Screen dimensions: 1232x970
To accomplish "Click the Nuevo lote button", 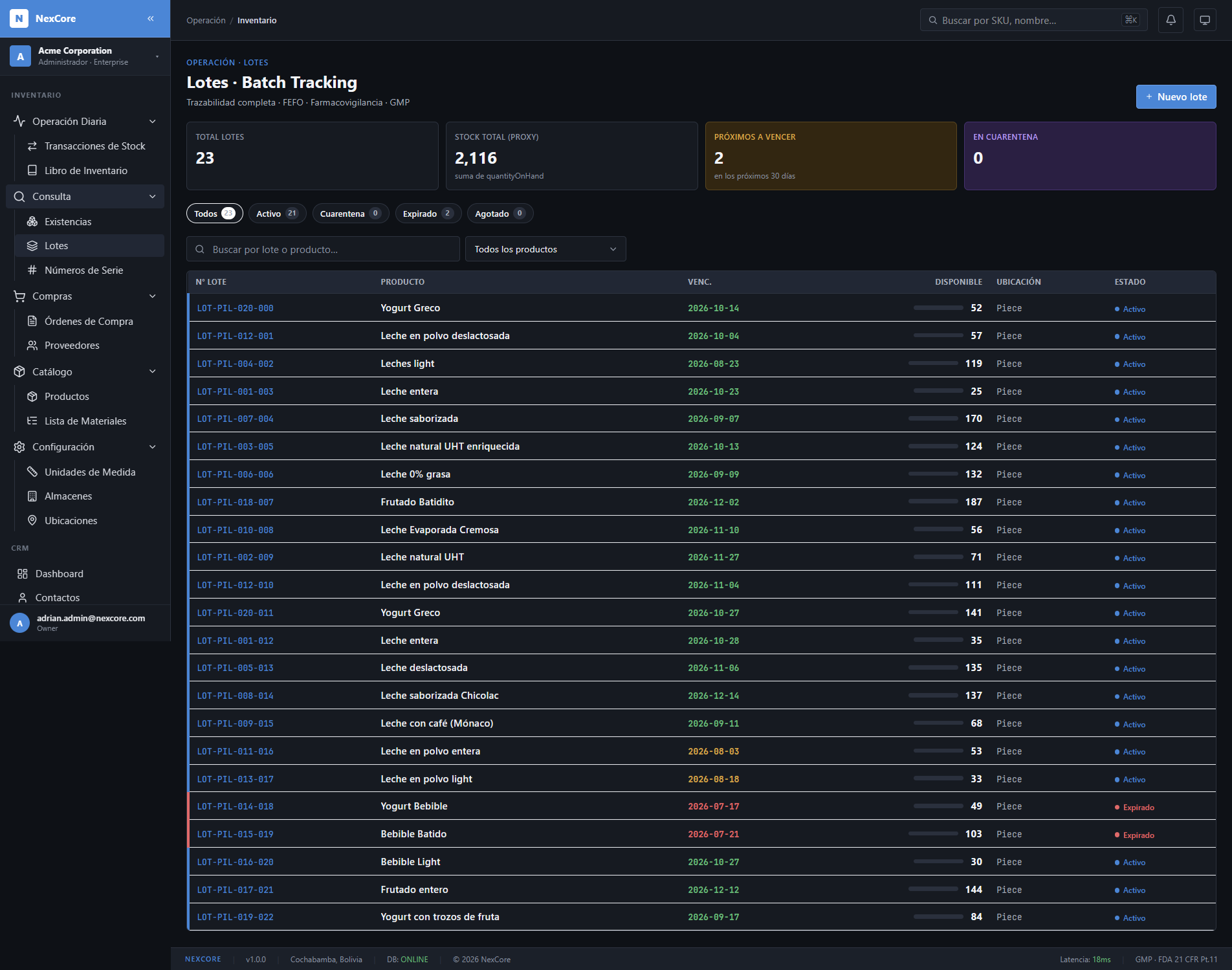I will [x=1176, y=97].
